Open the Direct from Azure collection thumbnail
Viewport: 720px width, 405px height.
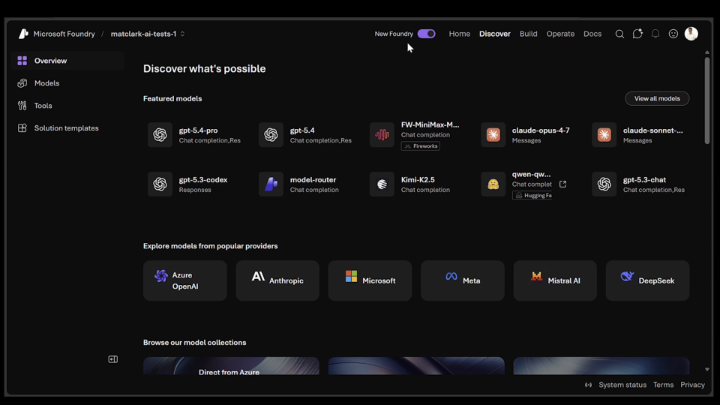click(231, 366)
